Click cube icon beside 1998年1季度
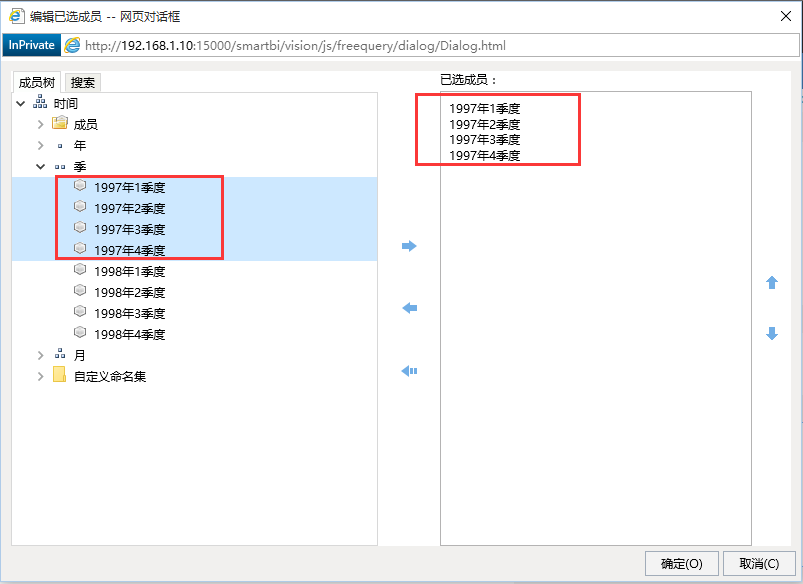Image resolution: width=803 pixels, height=584 pixels. [x=80, y=269]
